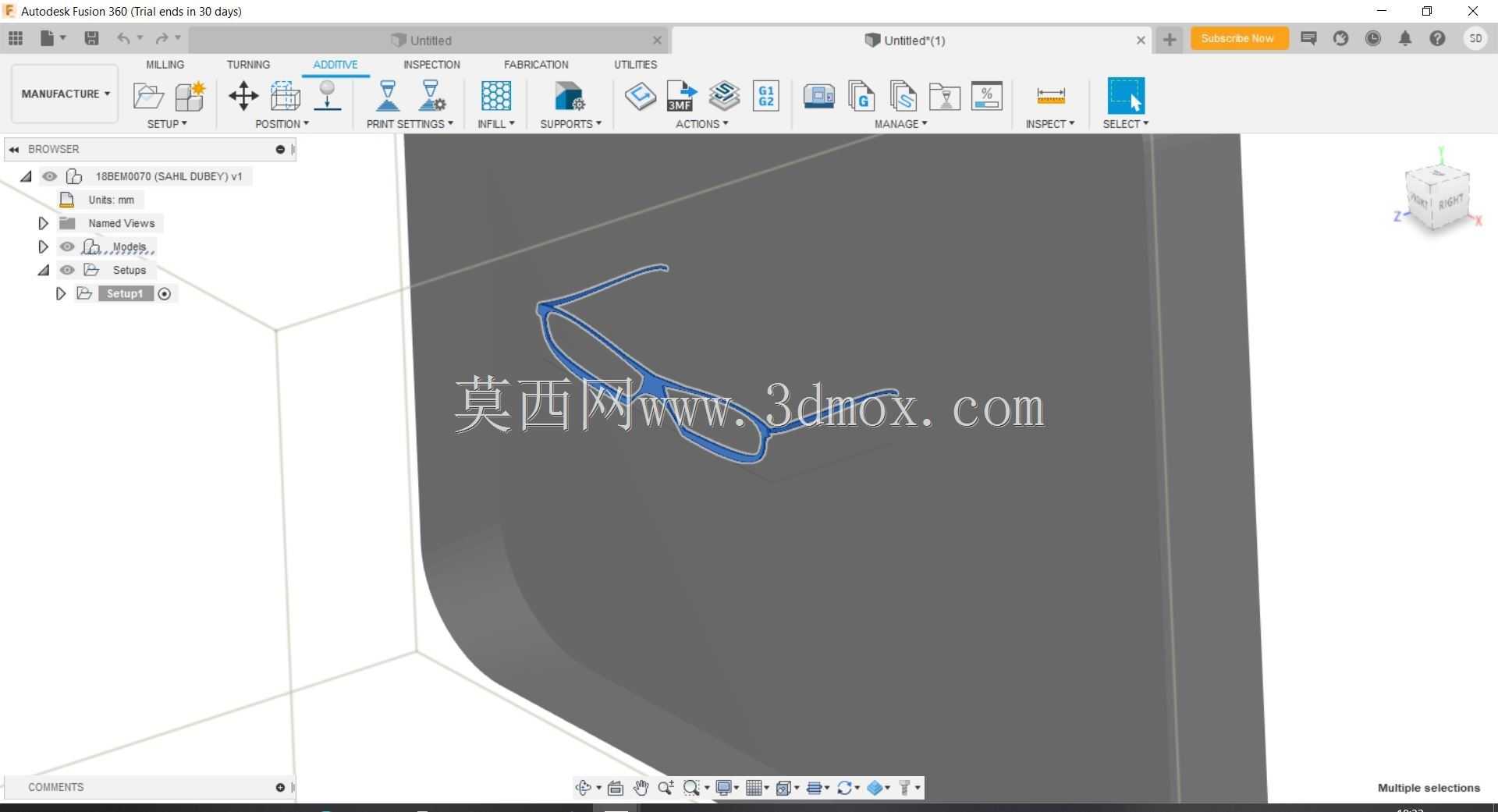Click the Create Manufacturing Model icon
The height and width of the screenshot is (812, 1498).
click(x=190, y=97)
